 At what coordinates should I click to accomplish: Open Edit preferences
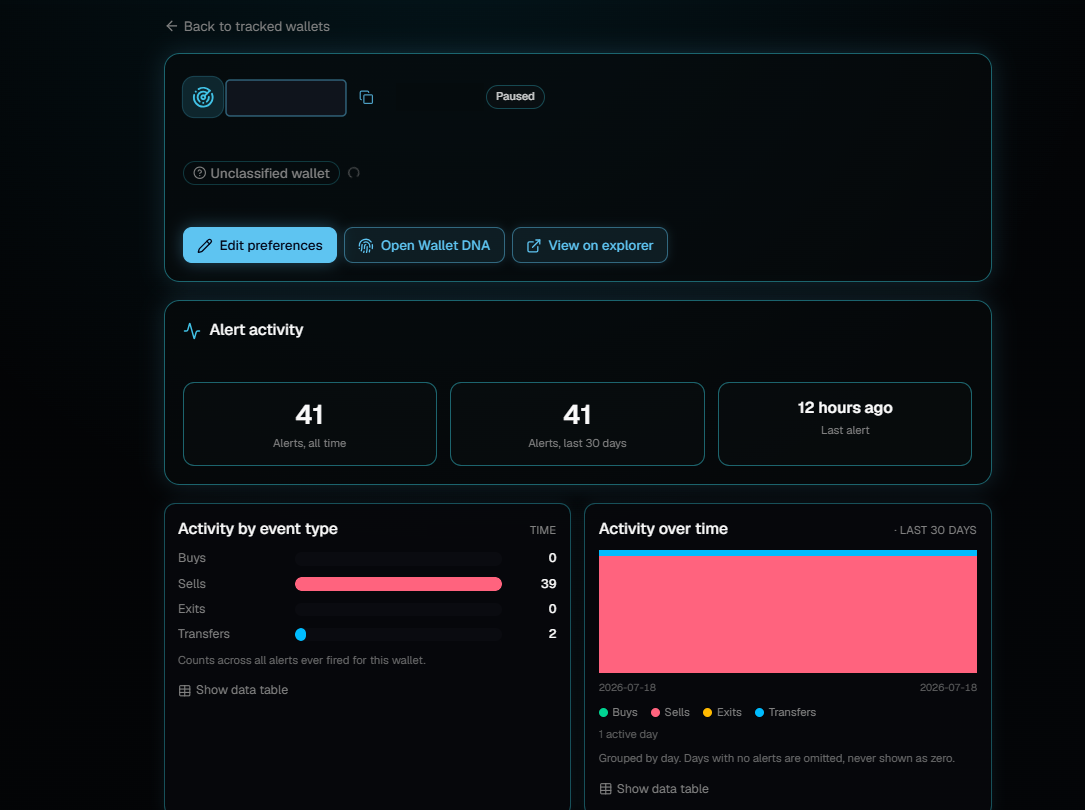coord(259,245)
